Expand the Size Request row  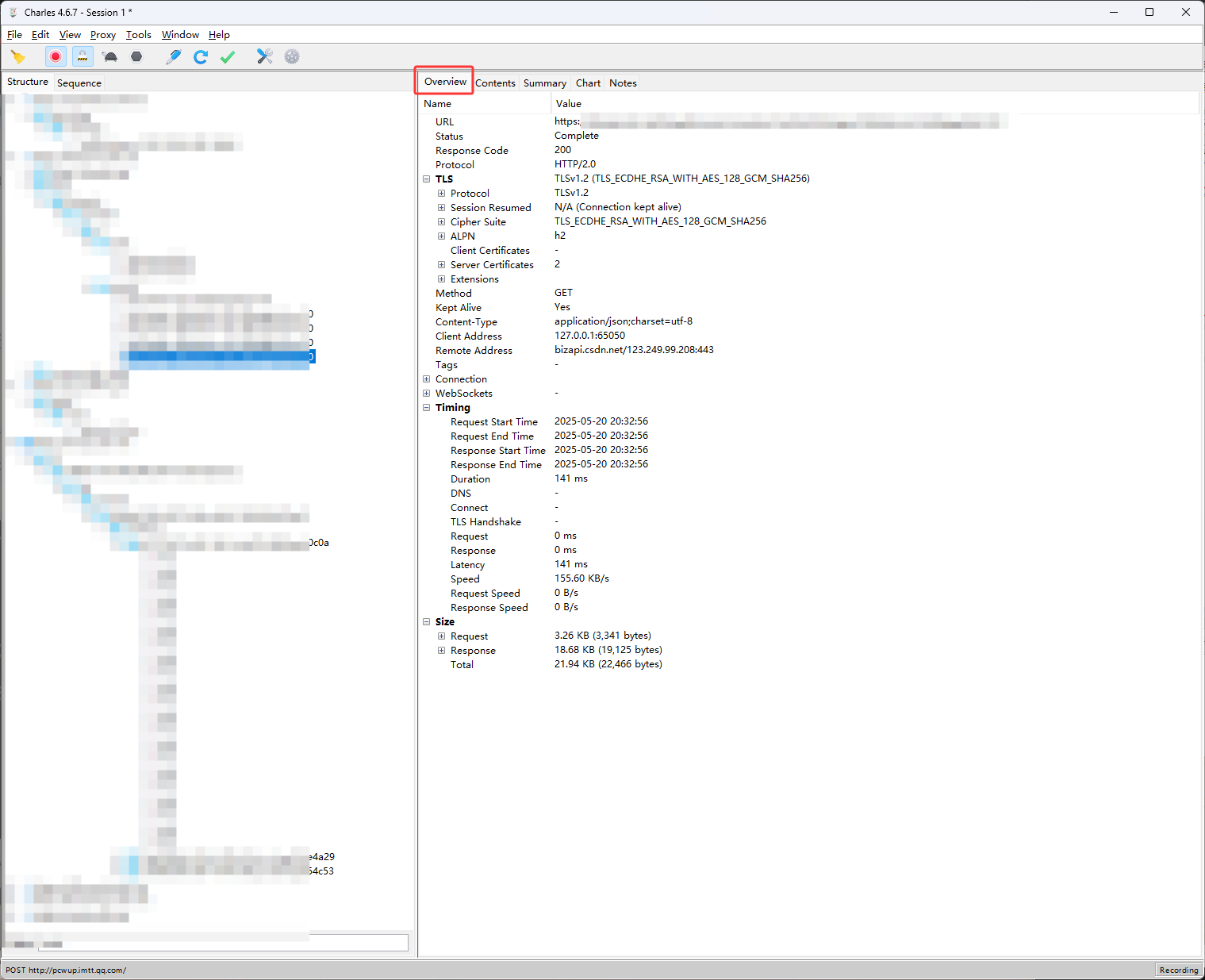coord(442,636)
